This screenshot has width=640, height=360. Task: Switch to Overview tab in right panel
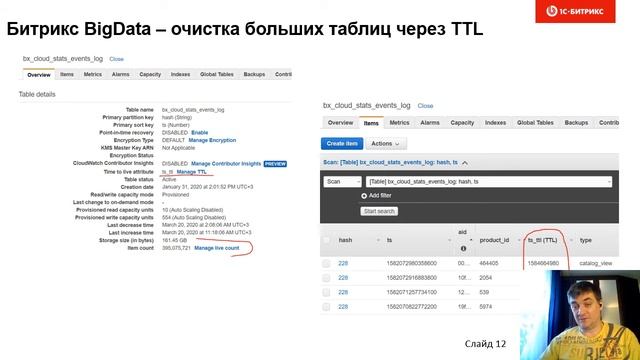(340, 122)
